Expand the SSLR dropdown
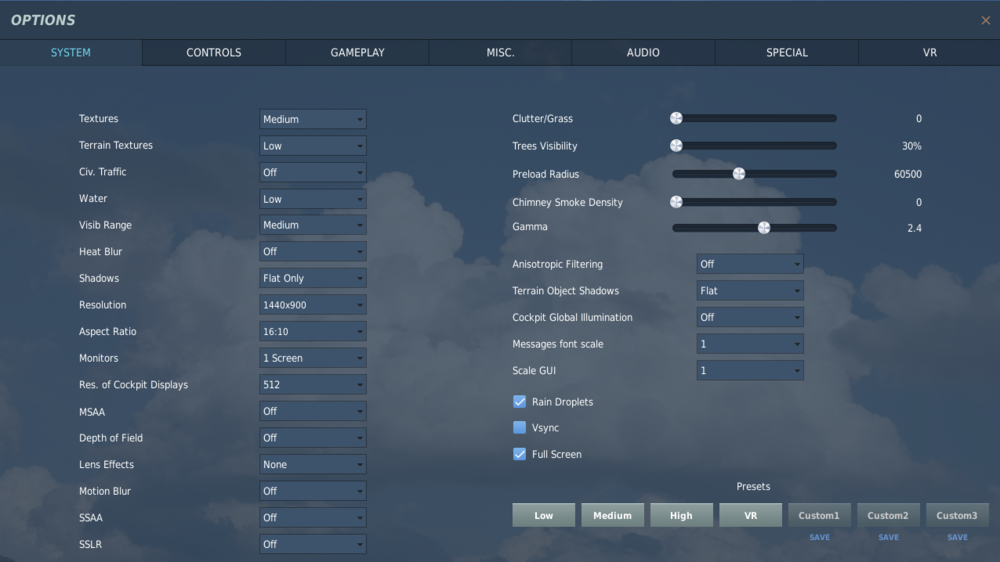 tap(312, 544)
